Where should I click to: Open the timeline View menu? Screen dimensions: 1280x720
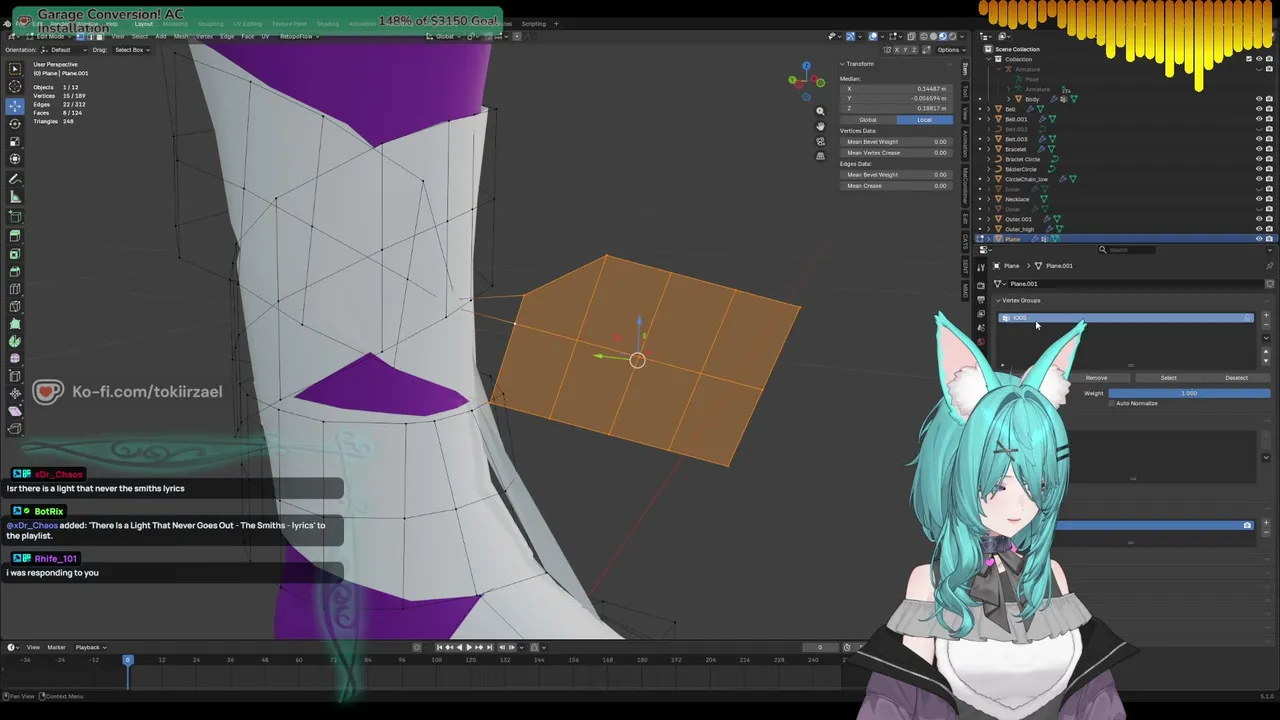33,647
